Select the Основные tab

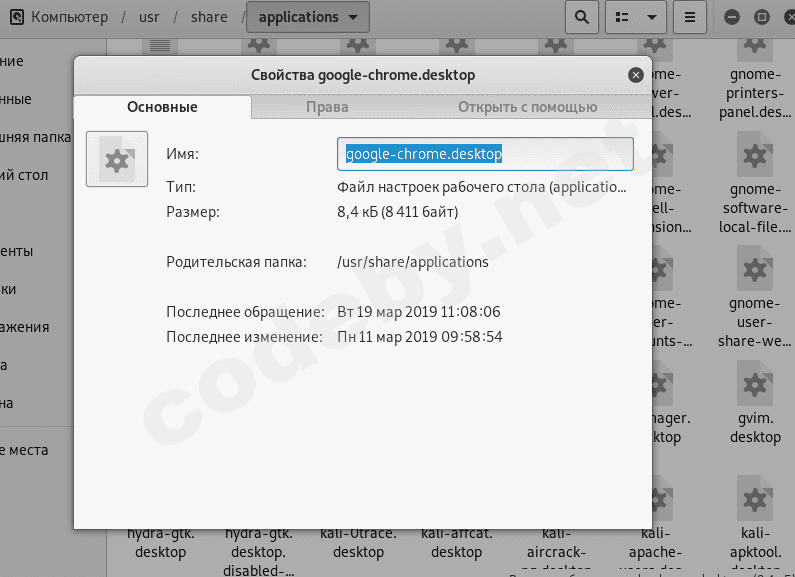point(162,107)
